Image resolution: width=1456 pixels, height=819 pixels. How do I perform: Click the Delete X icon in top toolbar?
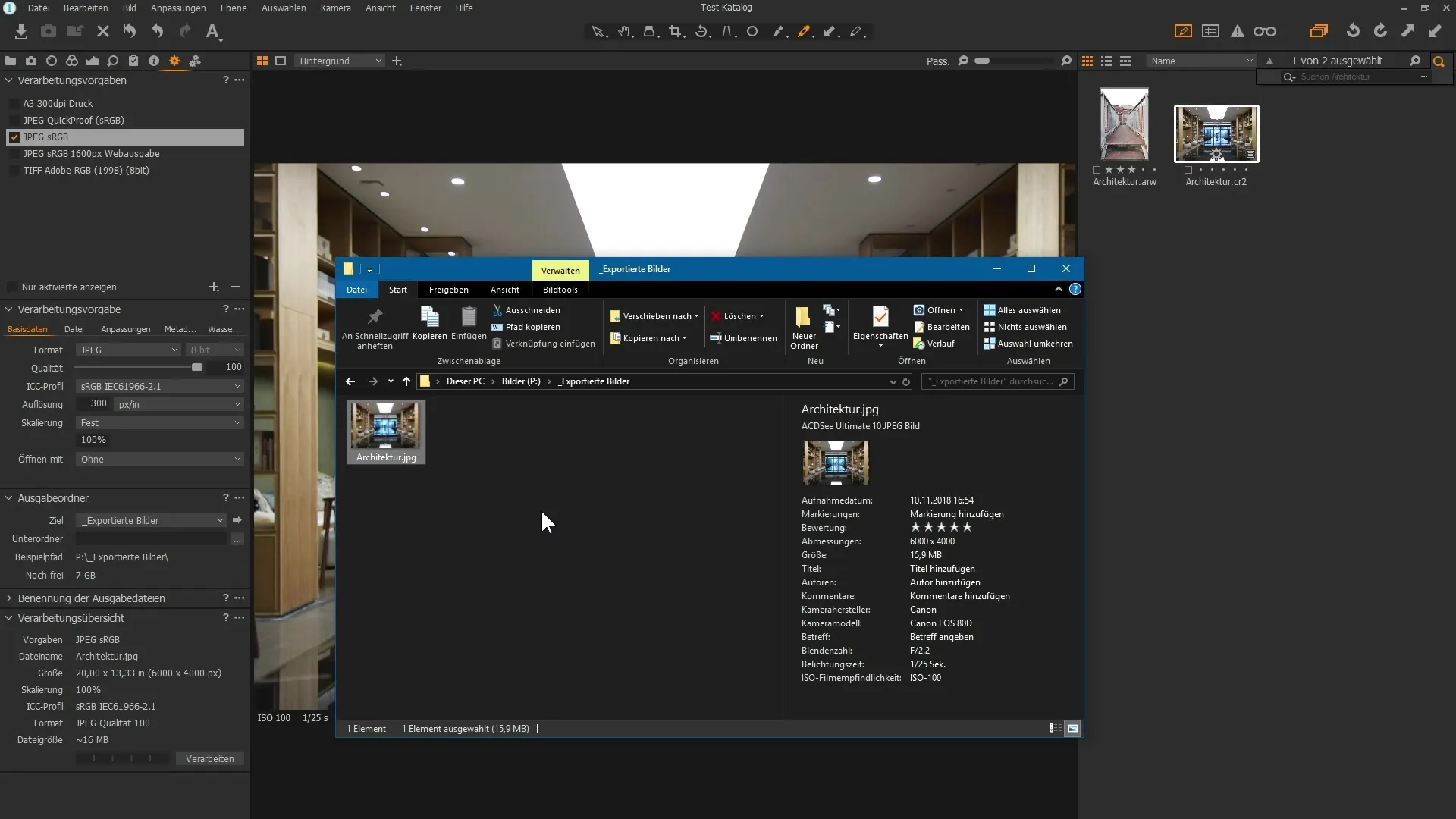103,31
